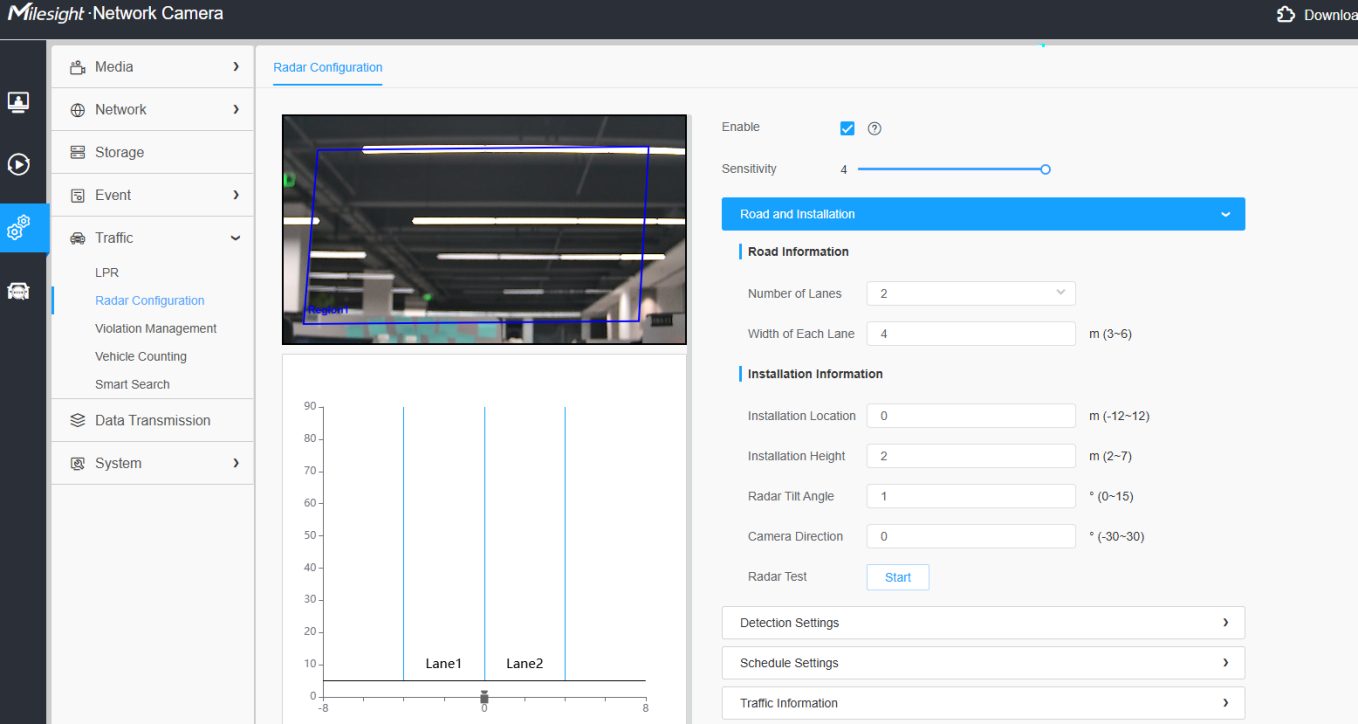The width and height of the screenshot is (1358, 724).
Task: Click the Storage drive icon
Action: click(77, 152)
